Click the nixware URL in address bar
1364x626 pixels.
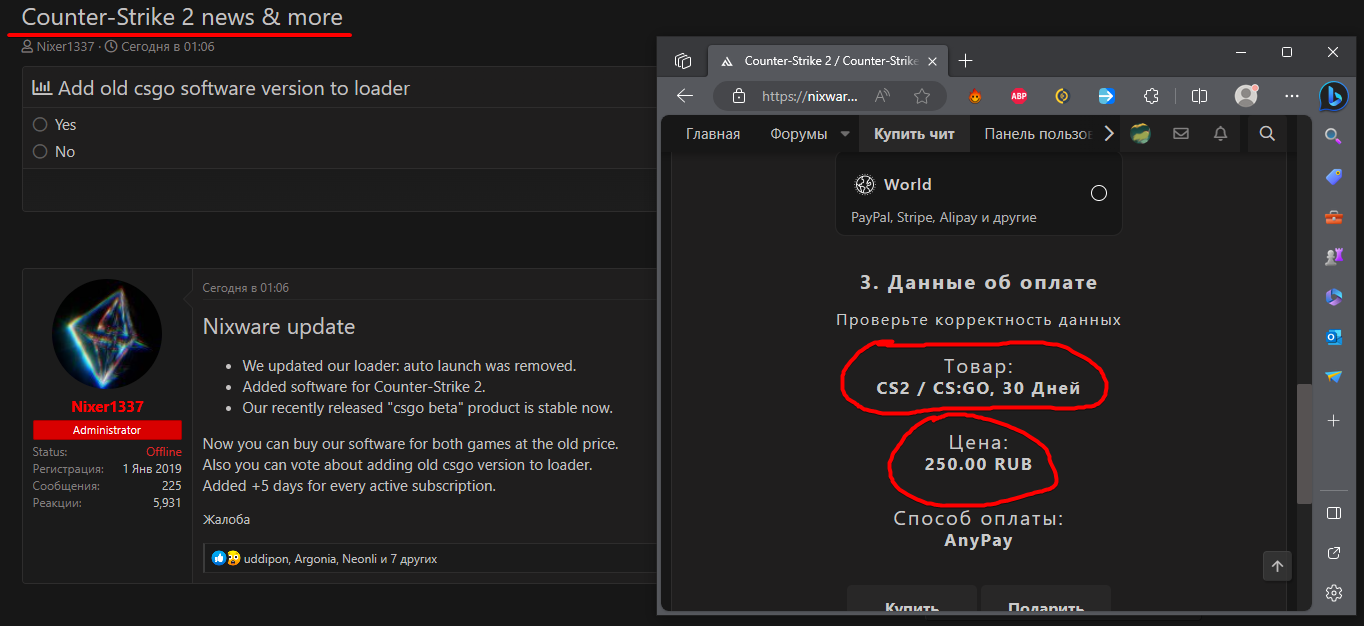810,96
